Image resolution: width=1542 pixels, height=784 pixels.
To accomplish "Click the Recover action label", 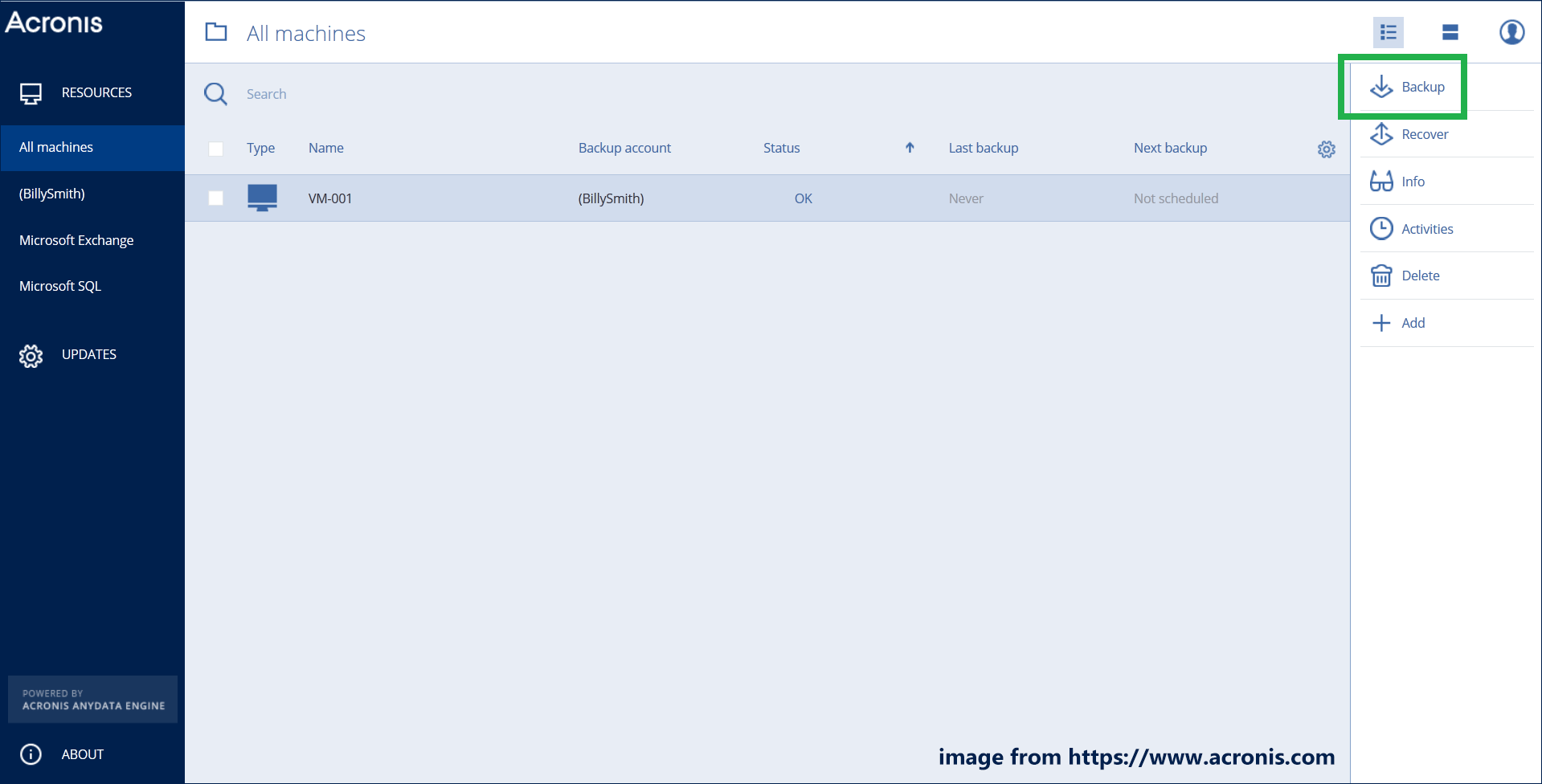I will tap(1425, 134).
